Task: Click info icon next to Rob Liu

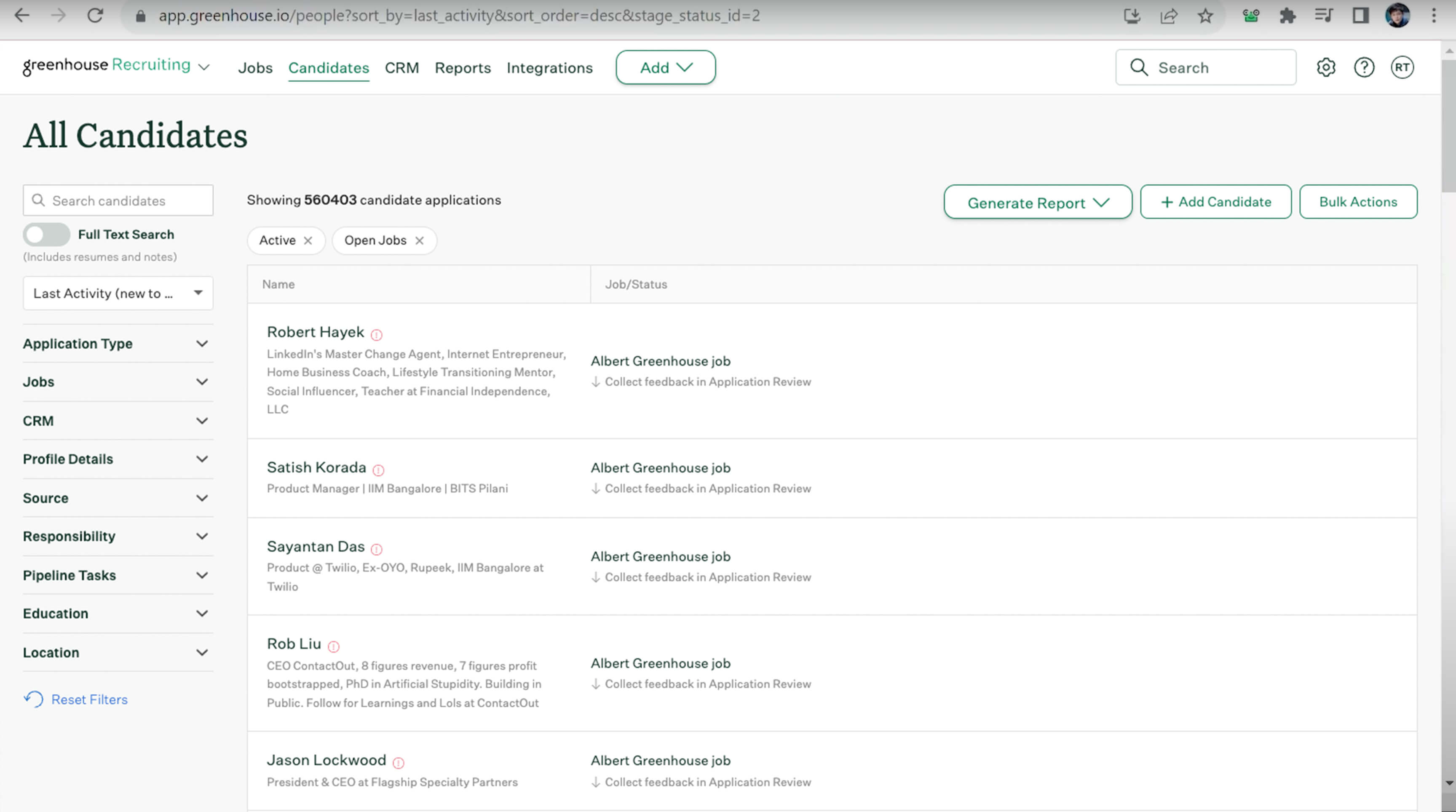Action: [334, 646]
